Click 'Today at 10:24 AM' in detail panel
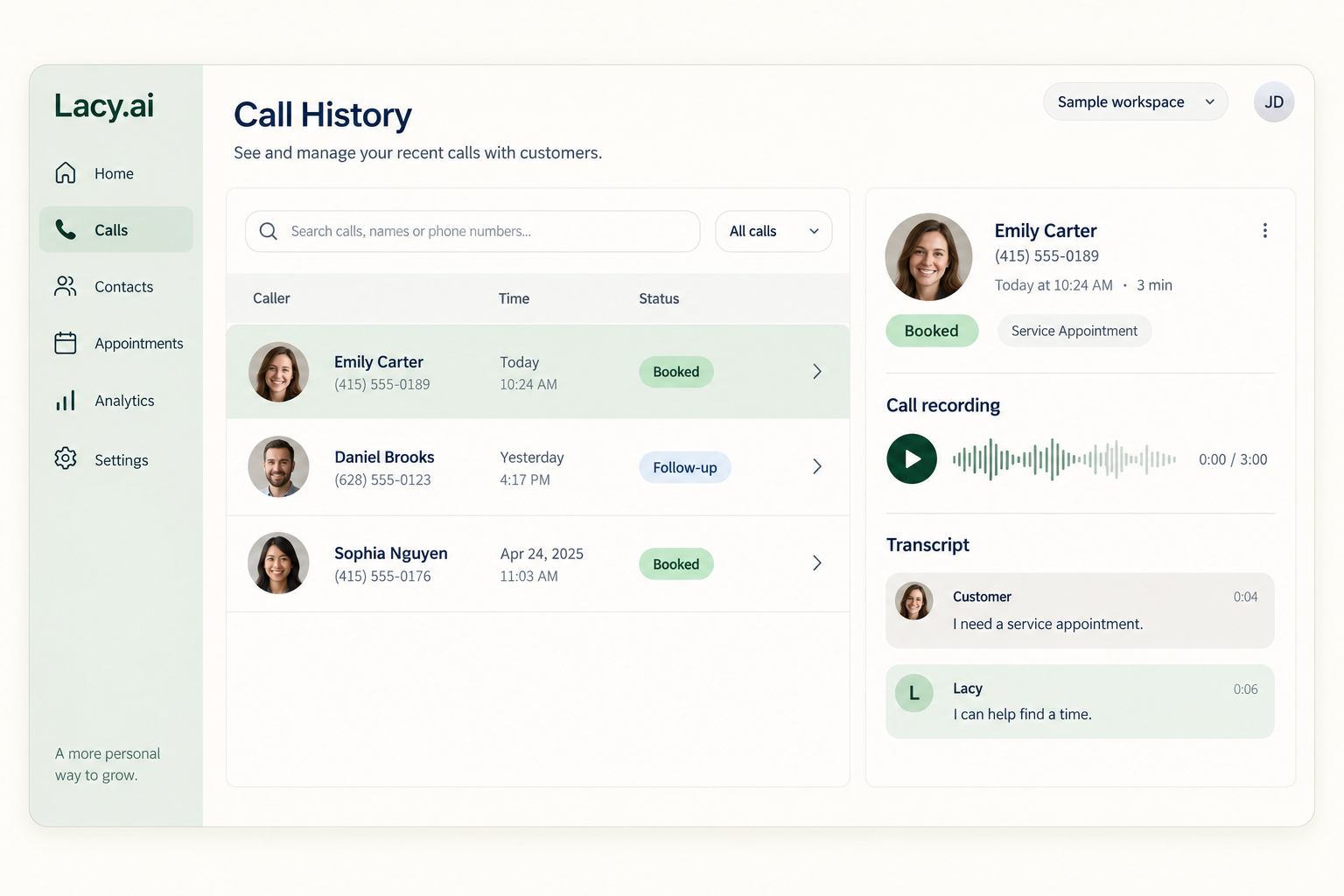Viewport: 1344px width, 896px height. [x=1053, y=285]
